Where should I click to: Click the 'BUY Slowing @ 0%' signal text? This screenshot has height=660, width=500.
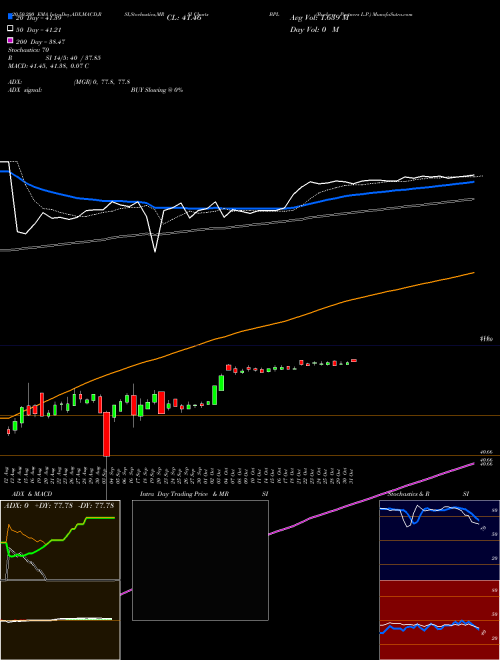point(157,90)
